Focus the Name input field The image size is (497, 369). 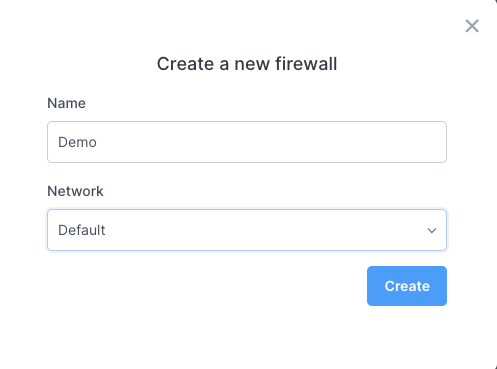click(x=247, y=142)
